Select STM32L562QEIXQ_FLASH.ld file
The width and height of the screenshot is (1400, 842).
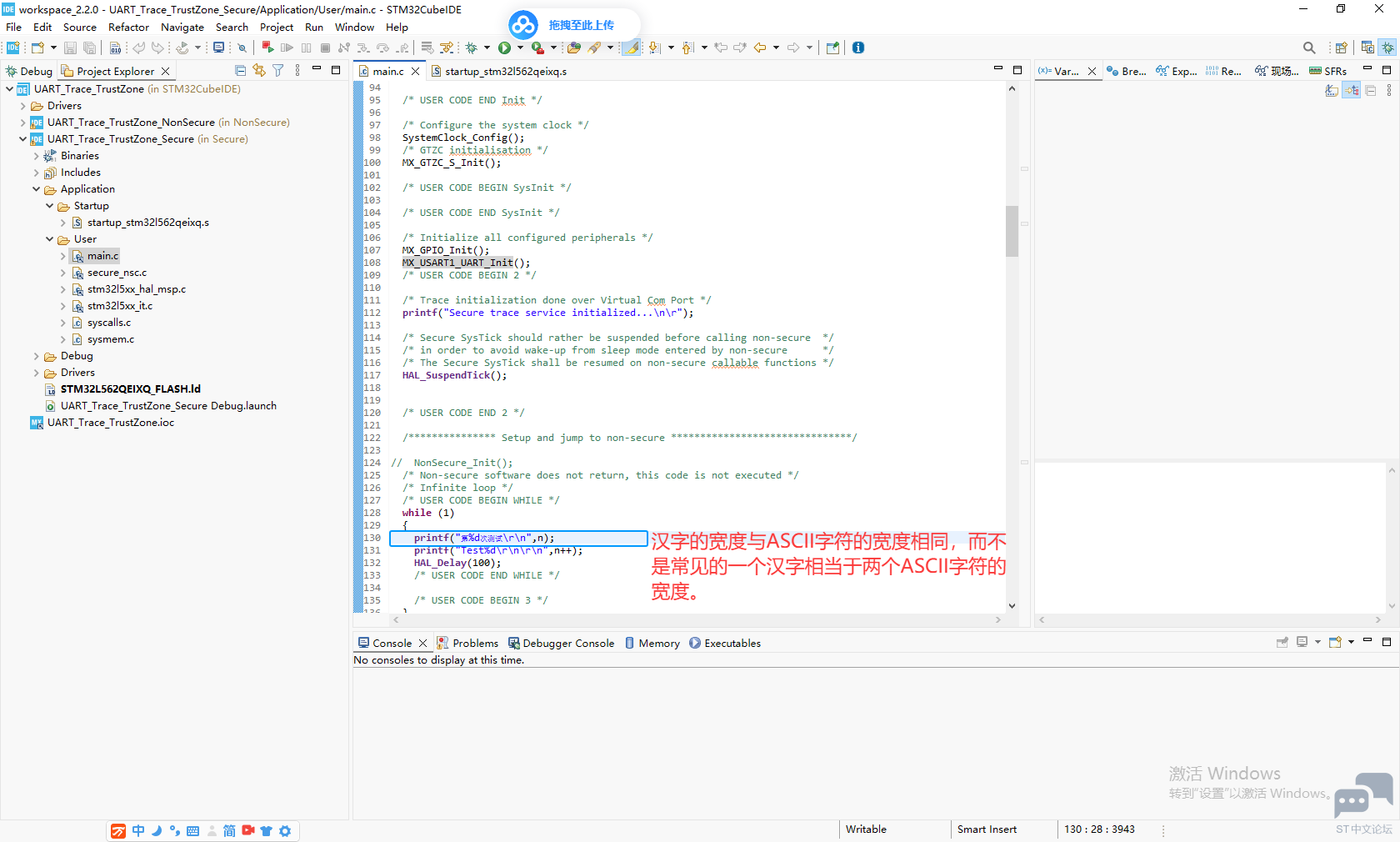[x=130, y=389]
